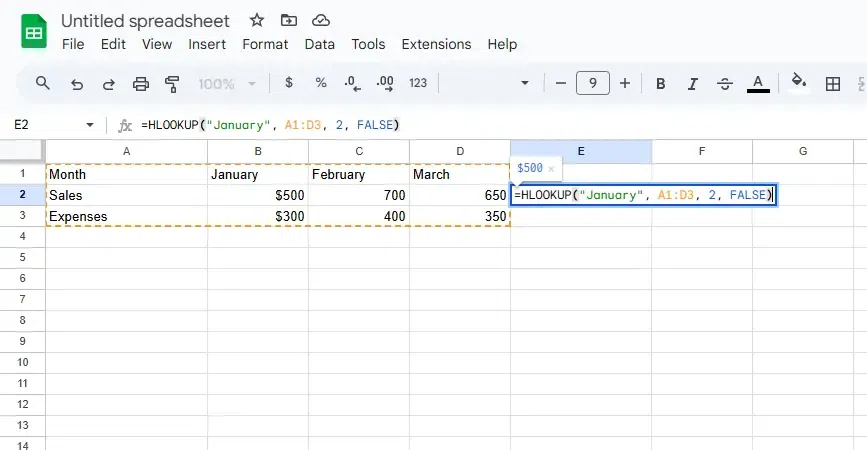Expand the font family dropdown
Image resolution: width=867 pixels, height=450 pixels.
525,84
